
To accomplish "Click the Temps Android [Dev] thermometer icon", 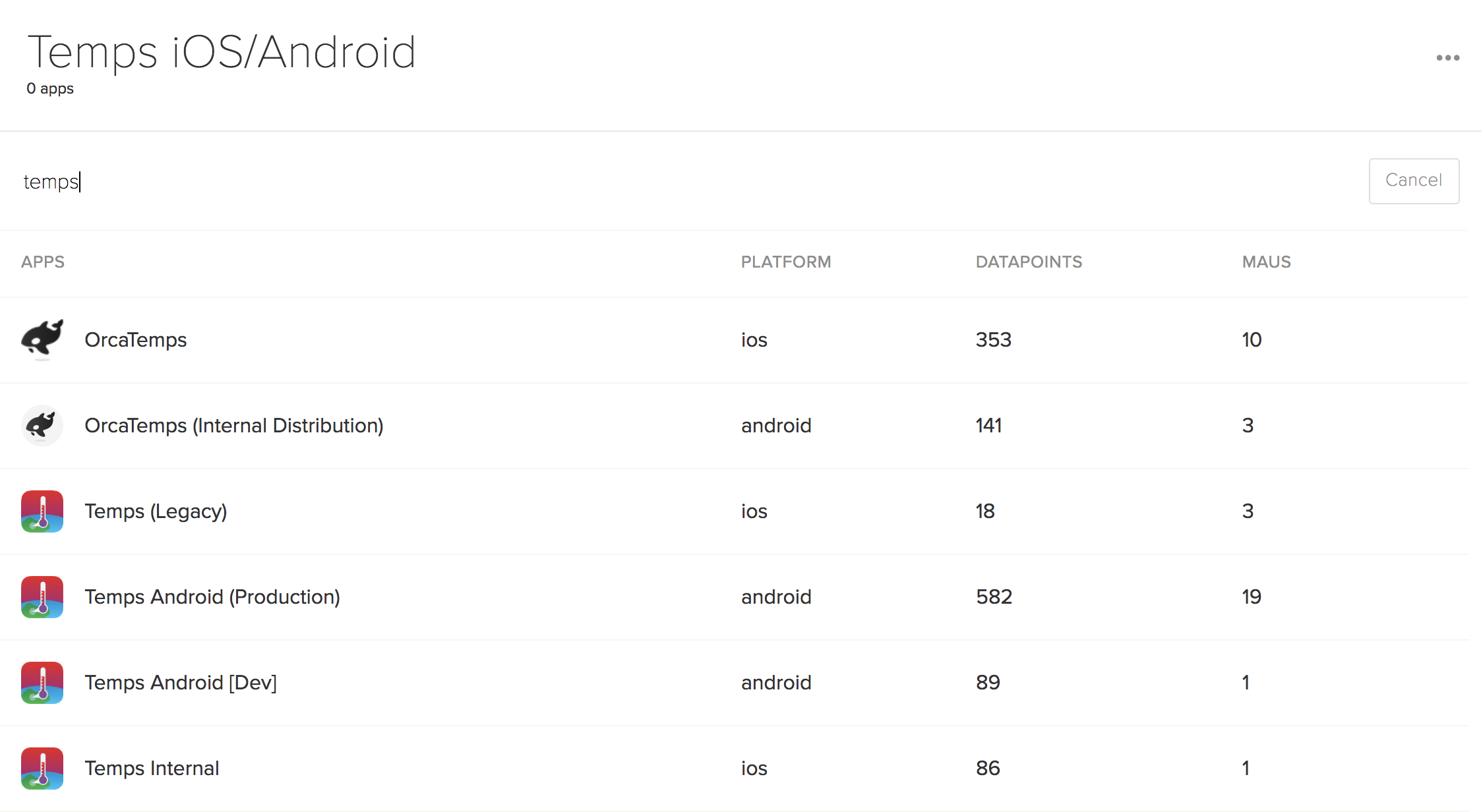I will 42,682.
